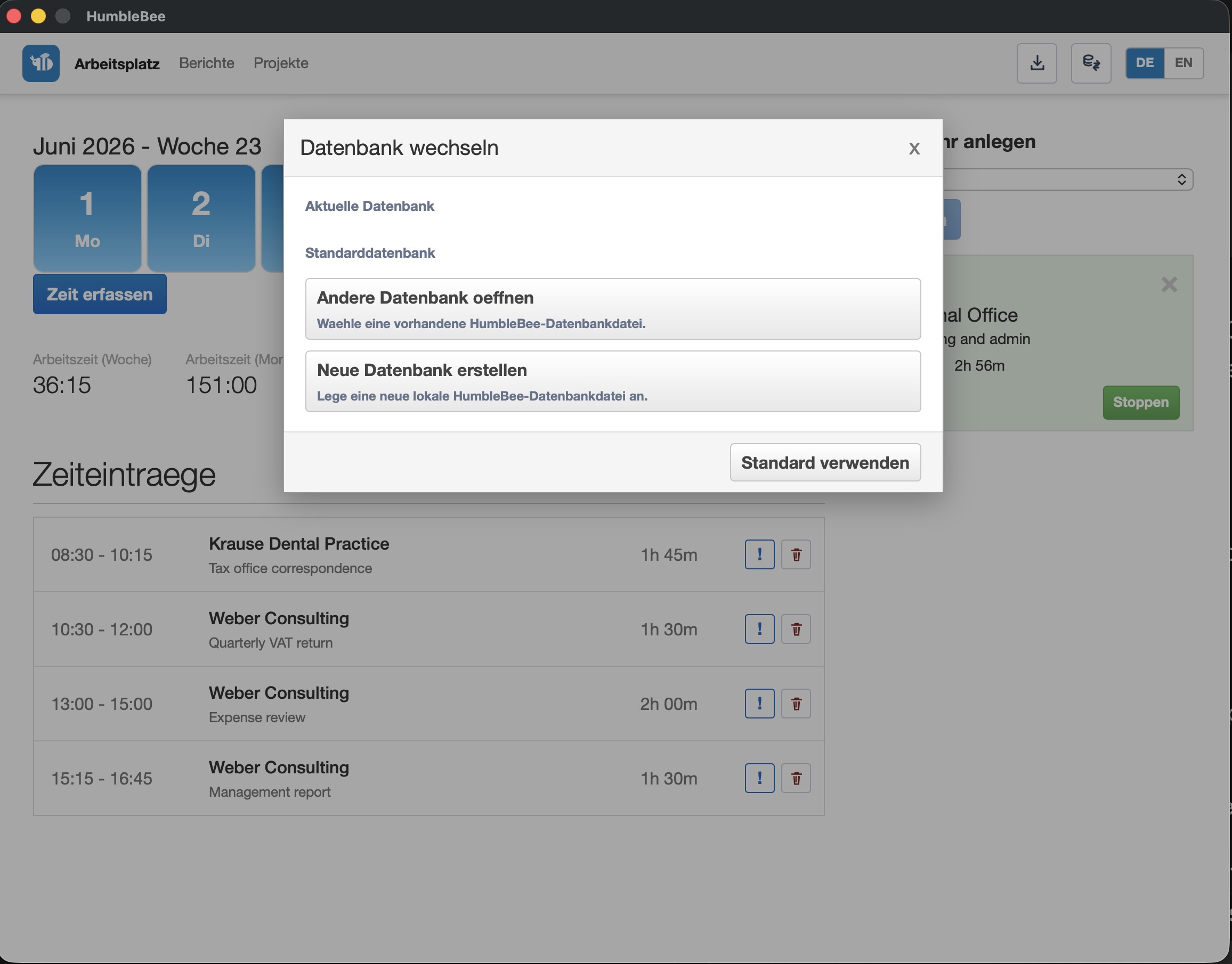
Task: Click the 08:30 - 10:15 time range
Action: pyautogui.click(x=102, y=555)
